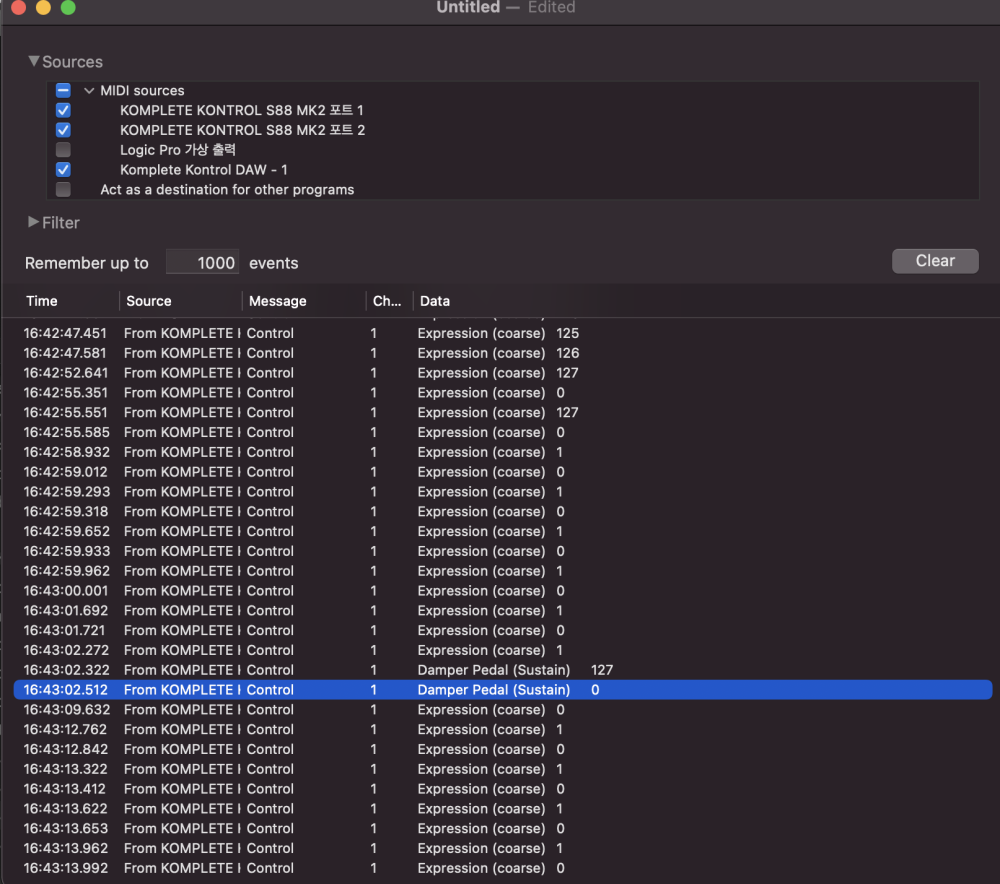Select the event row at 16:42:55.551
This screenshot has width=1000, height=884.
[503, 412]
